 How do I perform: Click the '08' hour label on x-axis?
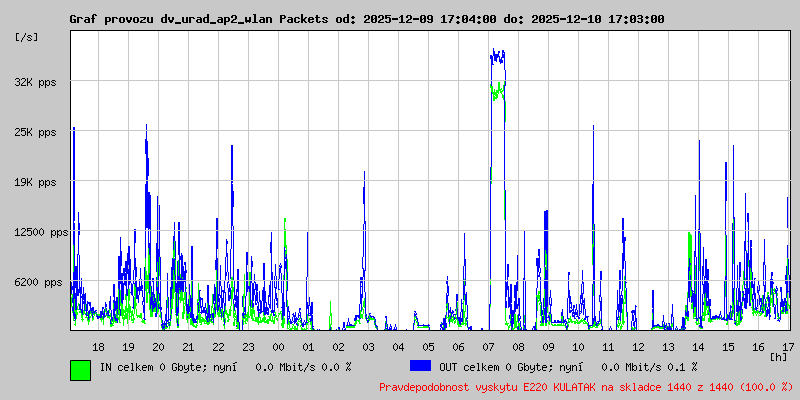[x=518, y=347]
